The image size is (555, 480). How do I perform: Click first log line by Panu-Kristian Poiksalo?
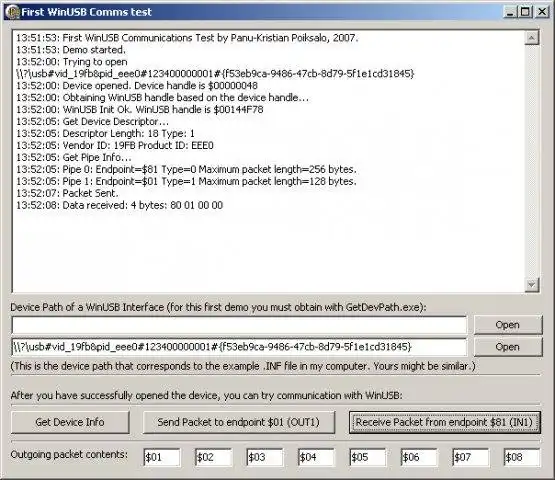tap(187, 38)
